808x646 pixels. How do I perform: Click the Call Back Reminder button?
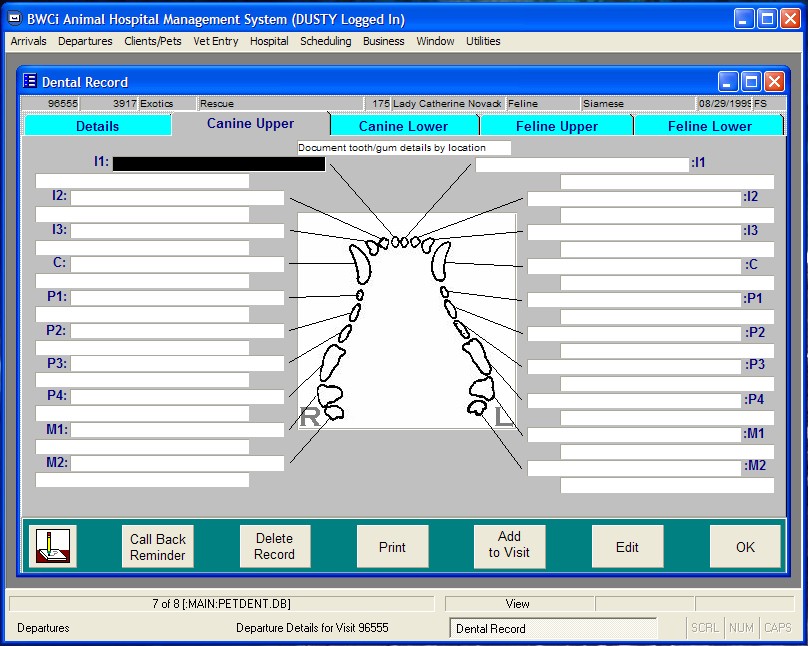[158, 547]
